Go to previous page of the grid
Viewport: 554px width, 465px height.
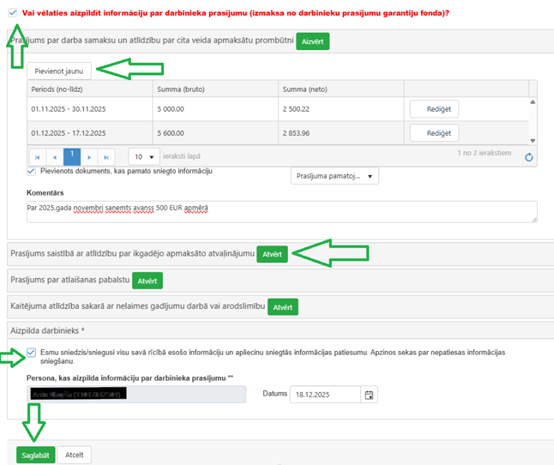pos(54,157)
